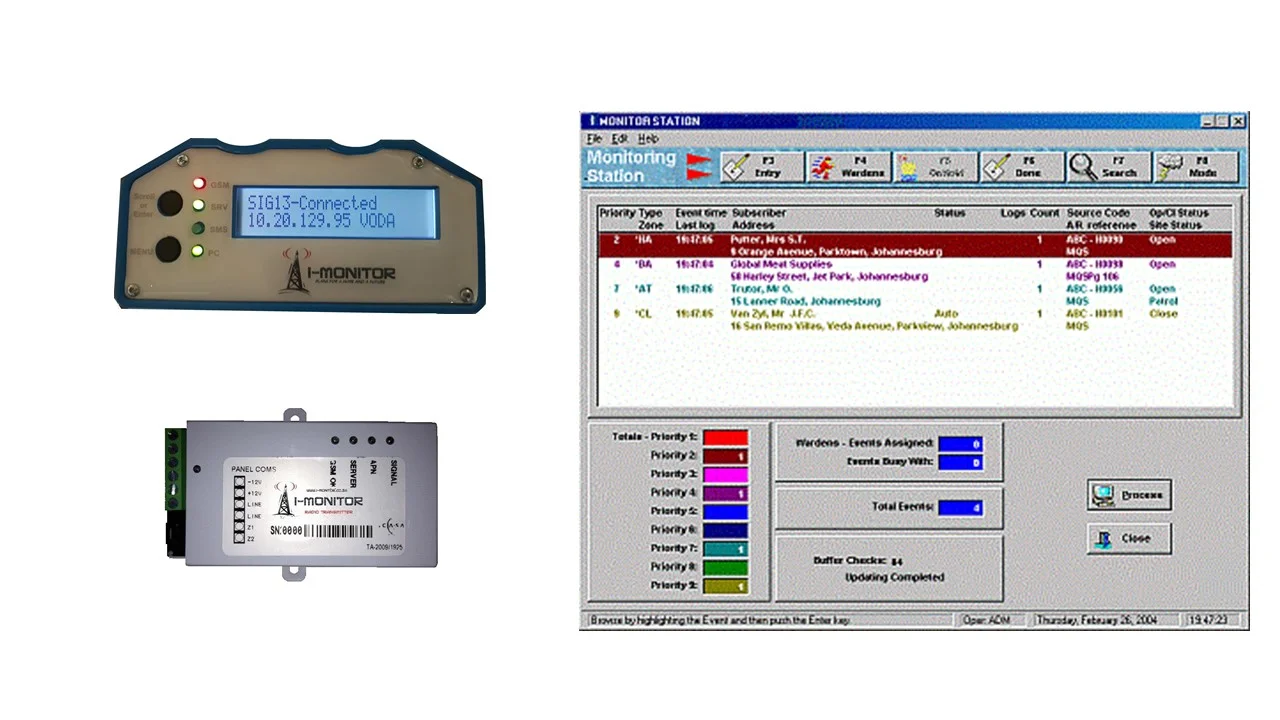
Task: Click the Priority column header
Action: 616,213
